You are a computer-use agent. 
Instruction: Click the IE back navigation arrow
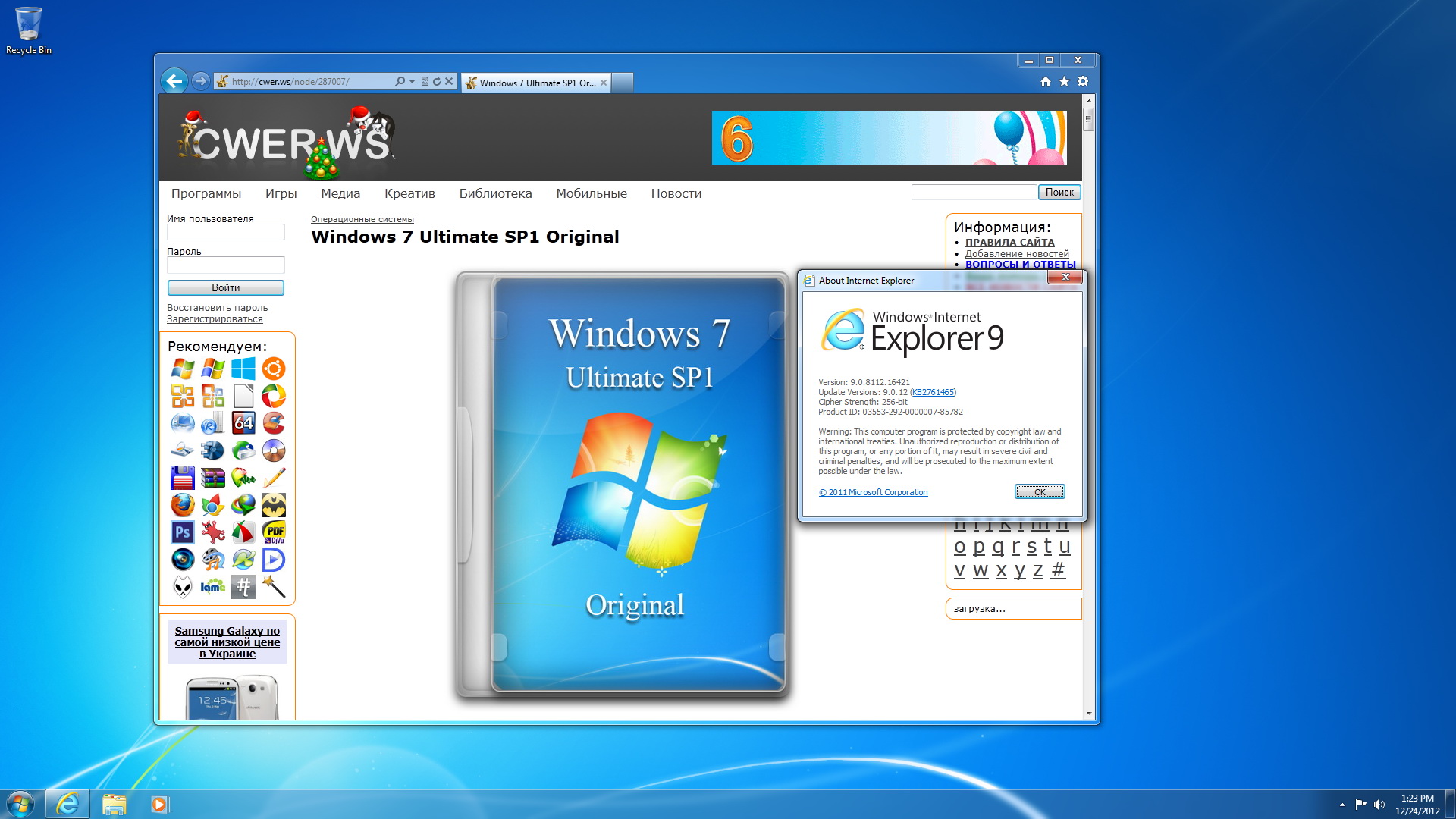pos(174,81)
